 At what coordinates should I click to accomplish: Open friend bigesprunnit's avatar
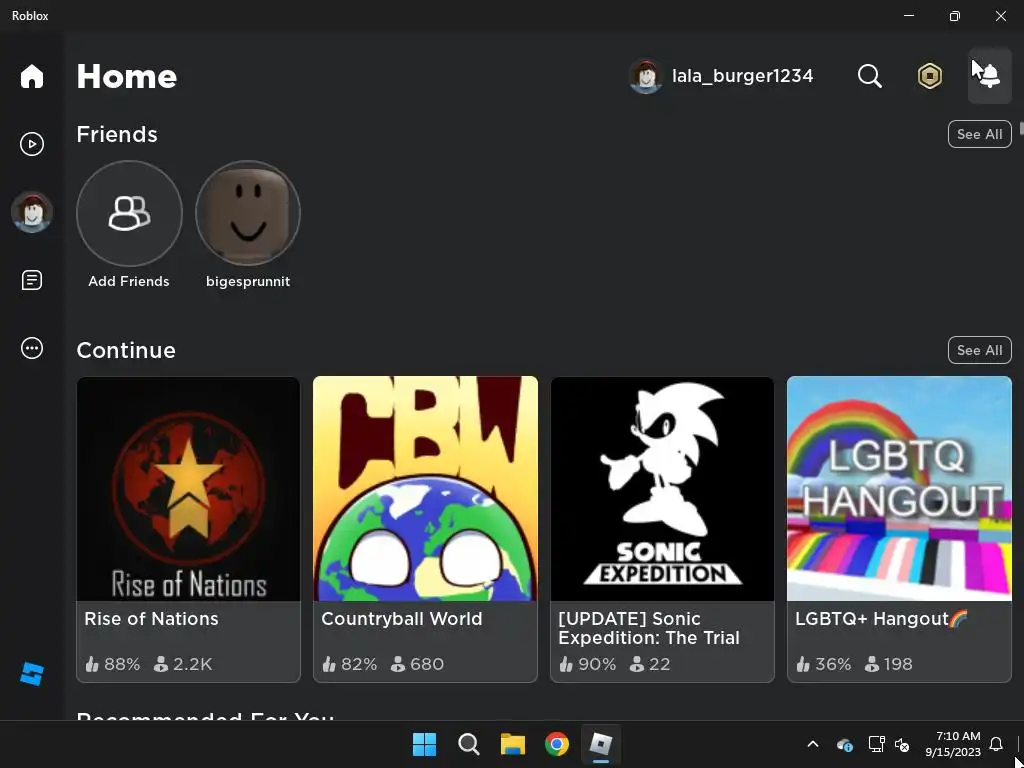point(248,213)
